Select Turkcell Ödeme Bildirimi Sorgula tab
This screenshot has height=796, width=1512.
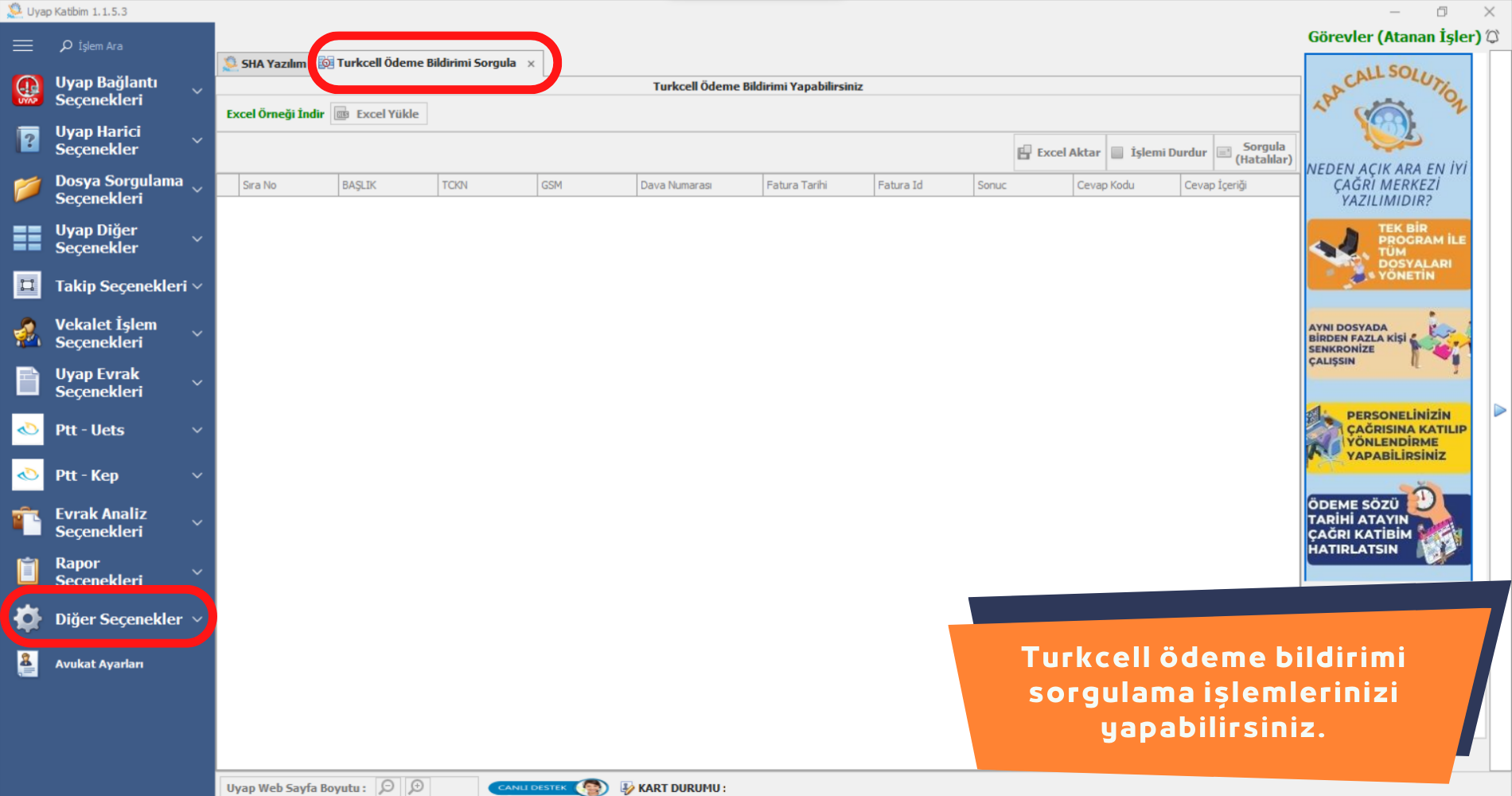click(426, 63)
